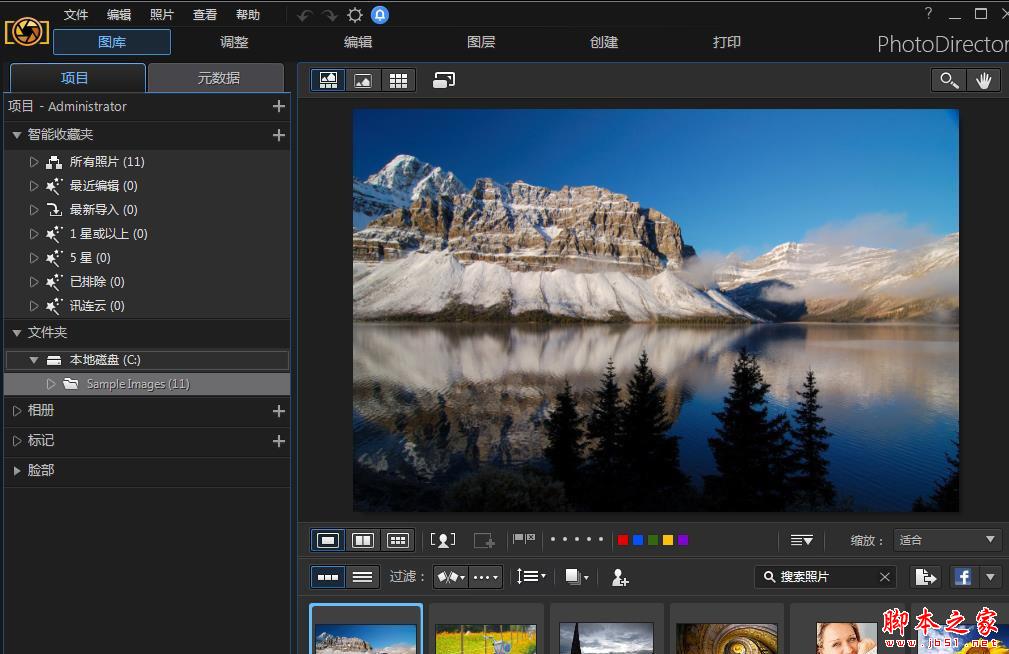1009x654 pixels.
Task: Open share options dropdown arrow
Action: point(990,577)
